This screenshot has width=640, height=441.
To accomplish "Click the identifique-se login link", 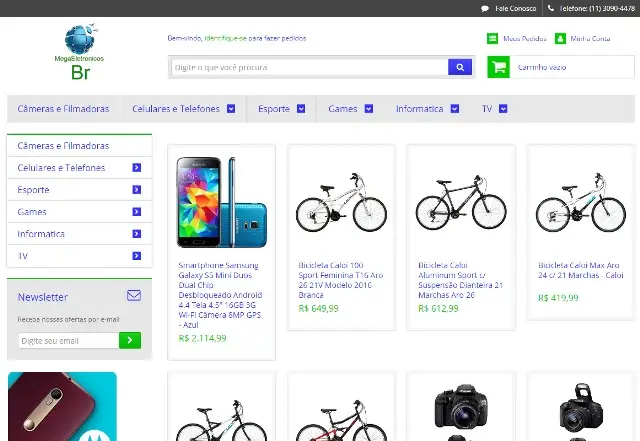I will pyautogui.click(x=226, y=38).
